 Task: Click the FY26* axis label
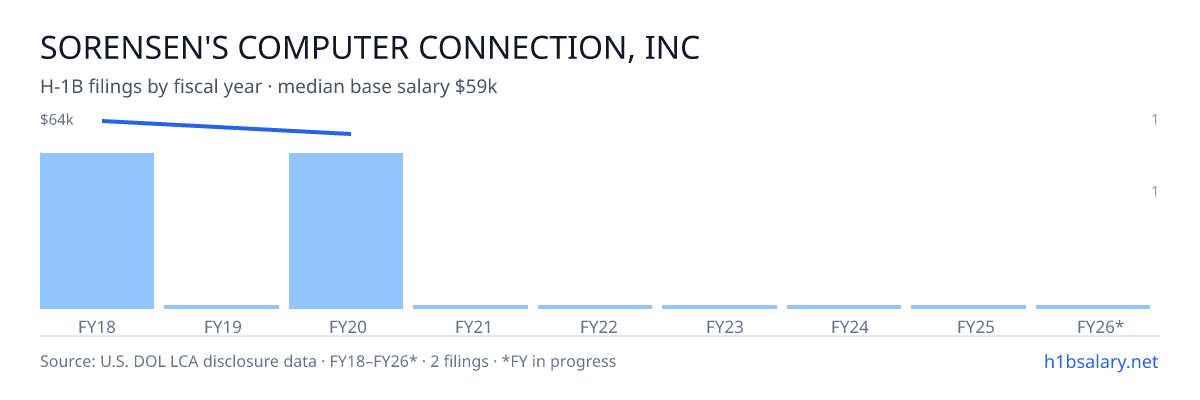pyautogui.click(x=1100, y=327)
